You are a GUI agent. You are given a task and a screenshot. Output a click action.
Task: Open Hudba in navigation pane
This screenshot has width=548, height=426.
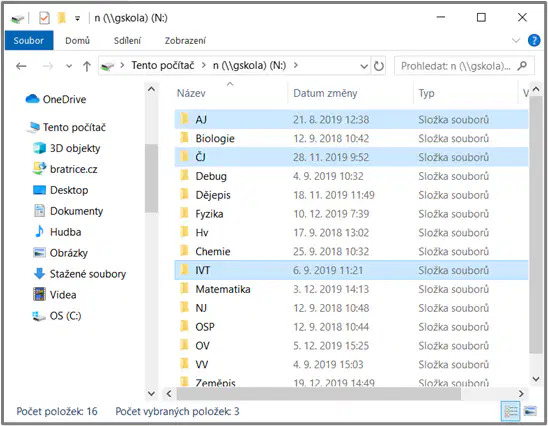pyautogui.click(x=57, y=232)
